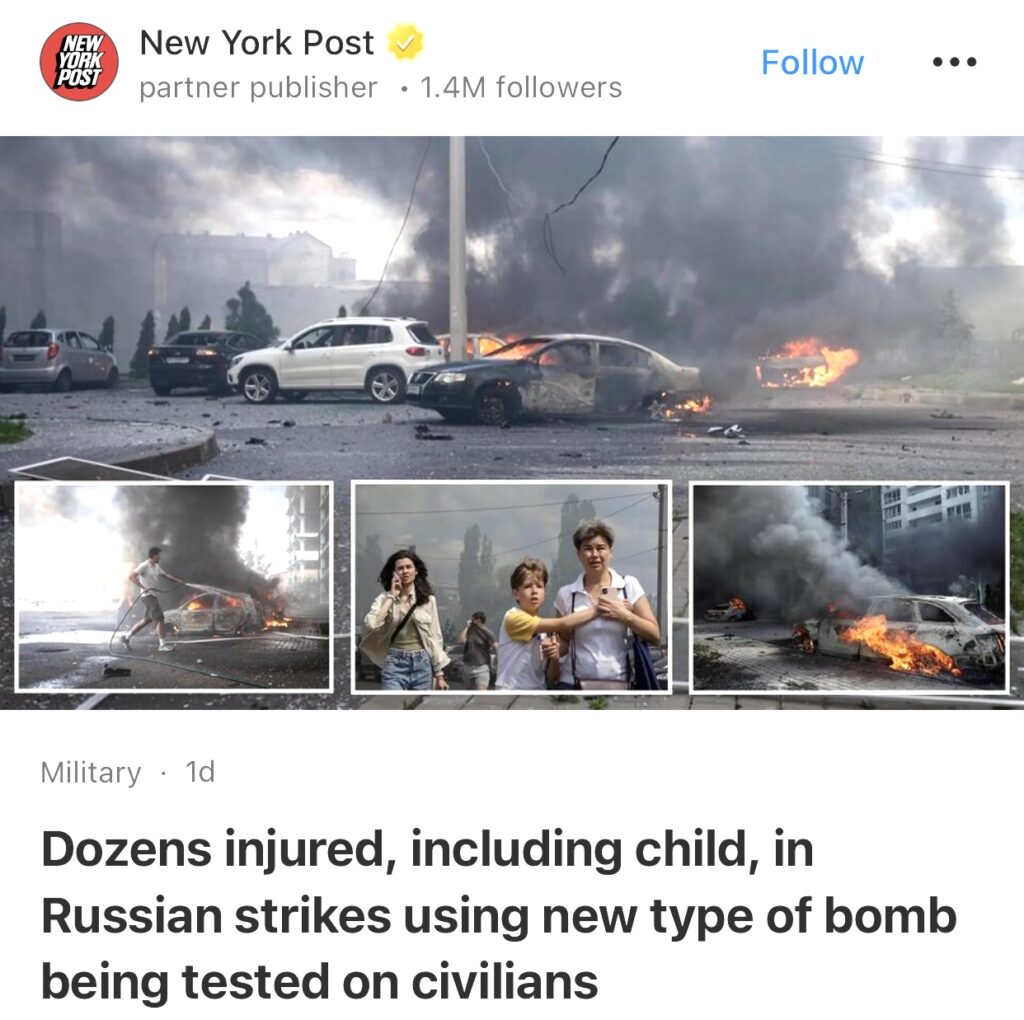Tap the partner publisher label
This screenshot has width=1024, height=1020.
259,88
